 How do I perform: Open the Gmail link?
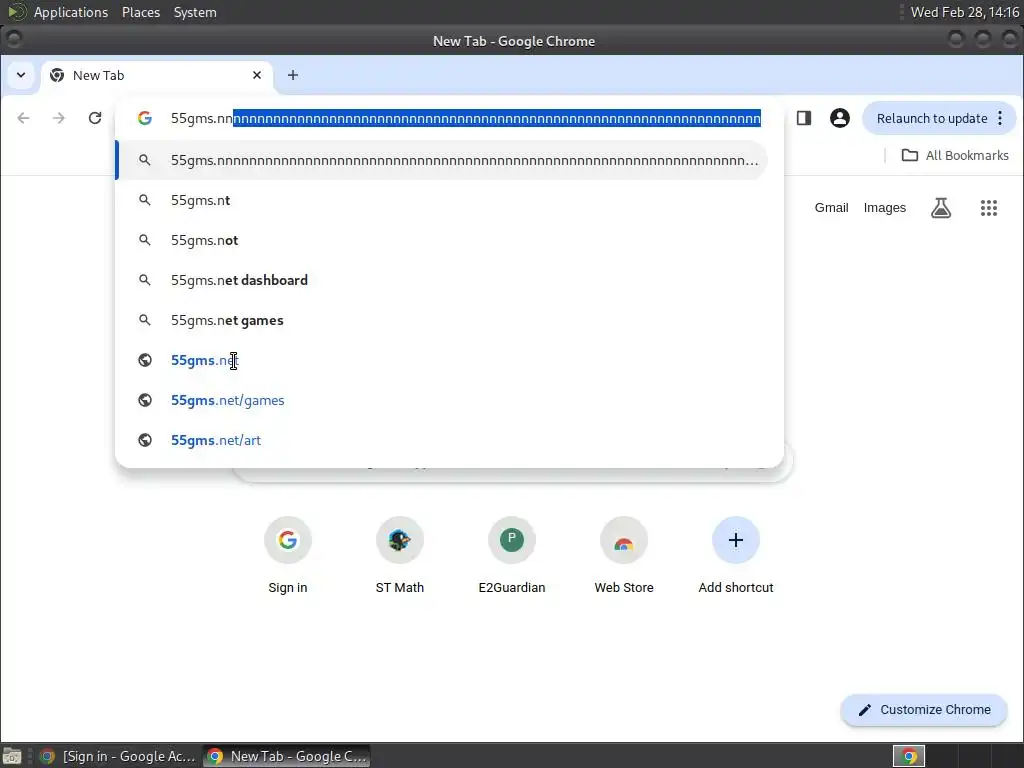point(831,208)
